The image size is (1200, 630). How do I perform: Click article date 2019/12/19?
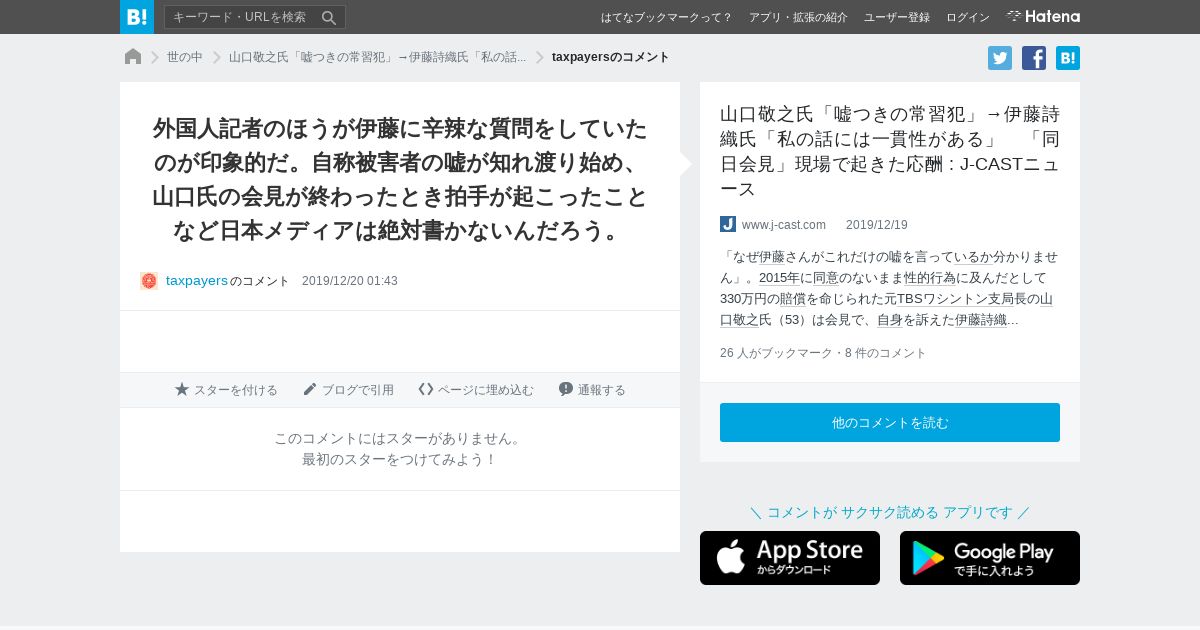tap(877, 225)
